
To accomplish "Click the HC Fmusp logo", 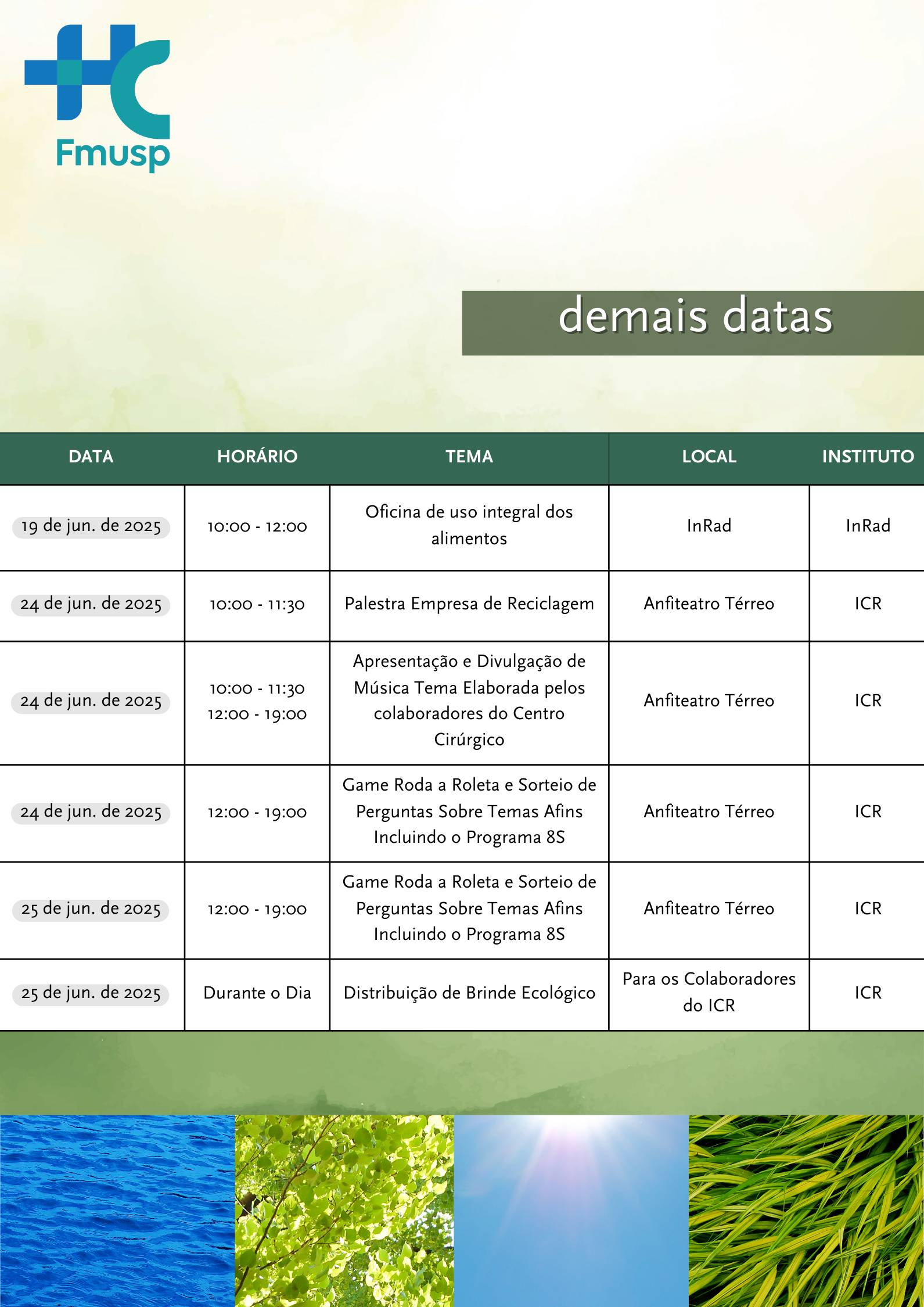I will [97, 97].
